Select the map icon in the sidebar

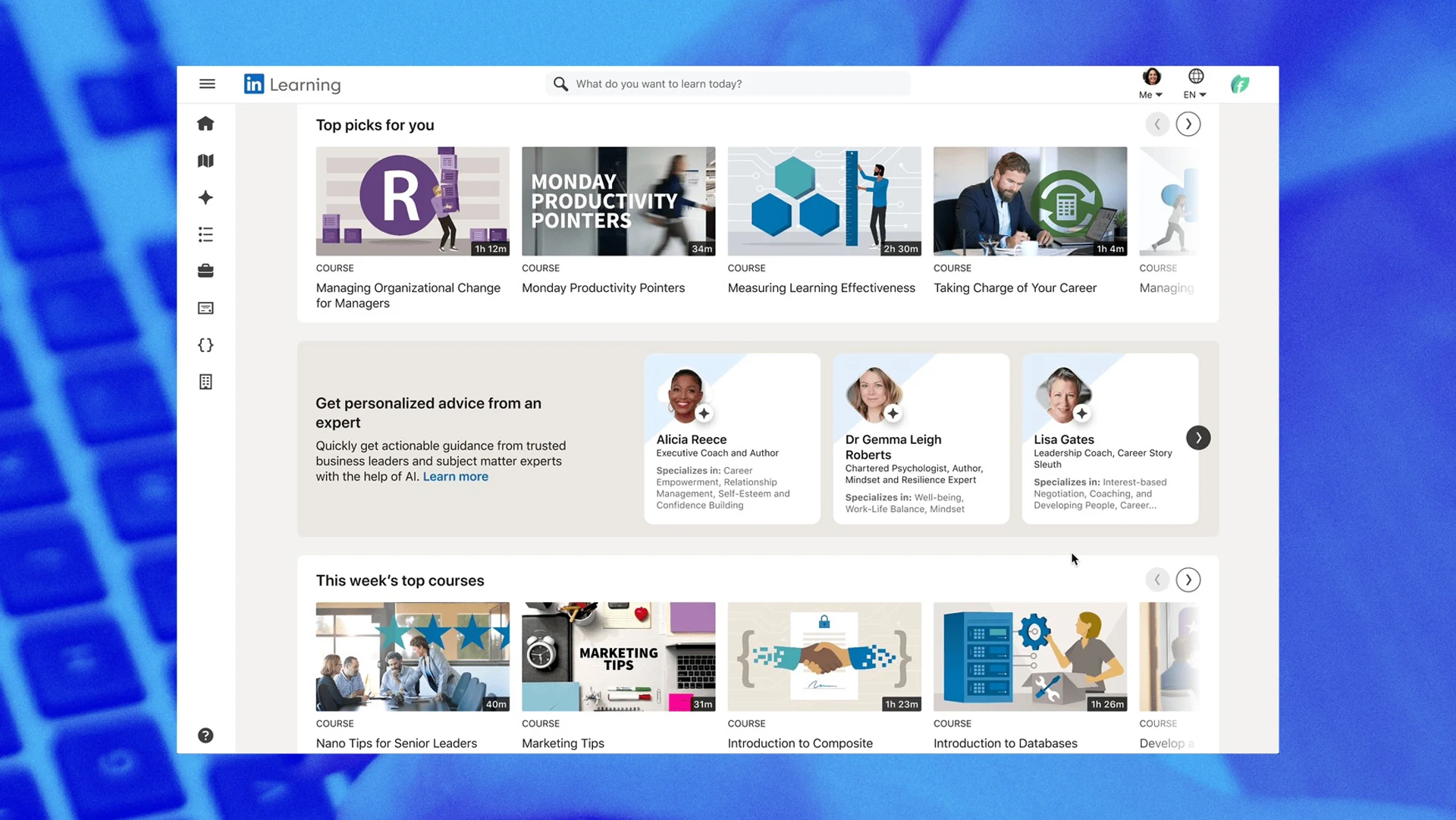206,161
